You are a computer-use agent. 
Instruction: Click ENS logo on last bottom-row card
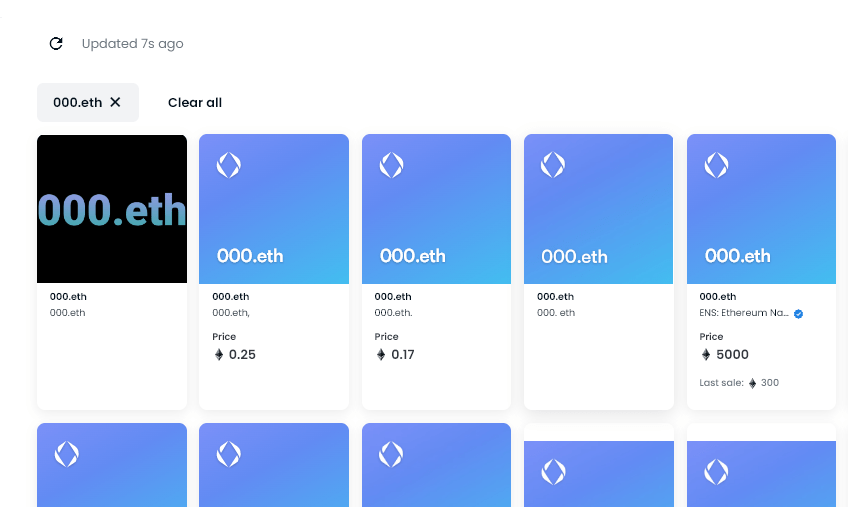click(716, 471)
